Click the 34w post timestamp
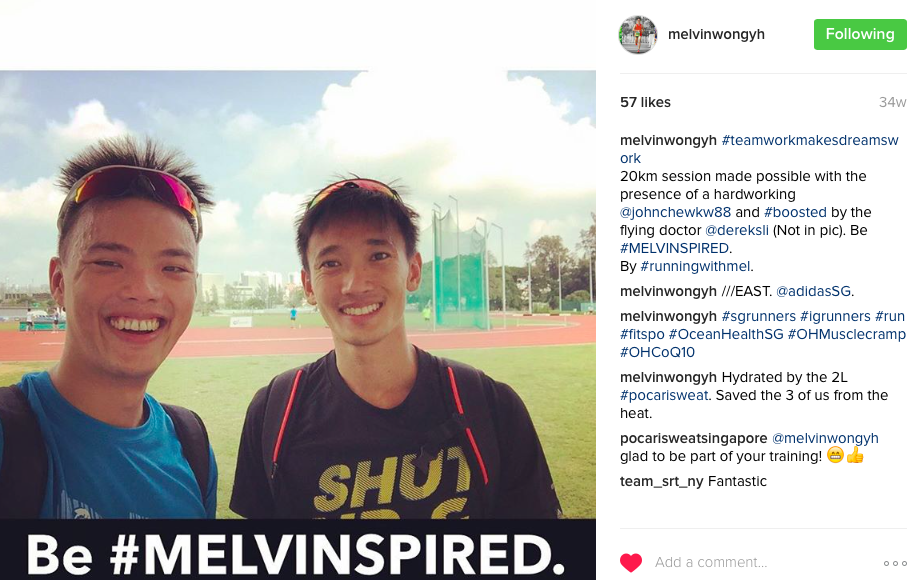Image resolution: width=921 pixels, height=580 pixels. pos(892,102)
